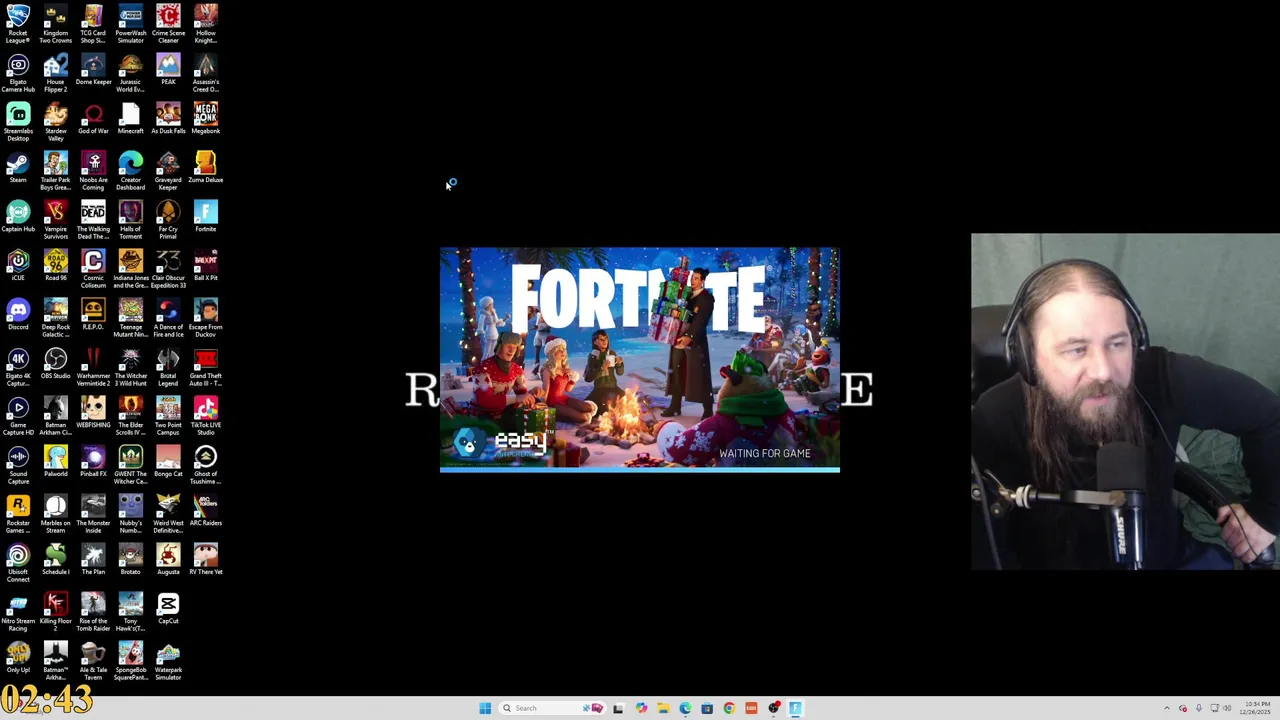Click the Palworld desktop icon
Image resolution: width=1280 pixels, height=720 pixels.
(56, 461)
